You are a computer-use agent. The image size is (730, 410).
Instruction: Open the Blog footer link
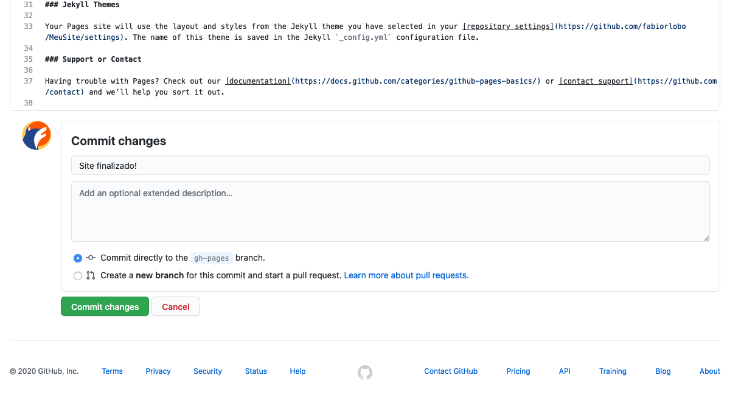[663, 371]
